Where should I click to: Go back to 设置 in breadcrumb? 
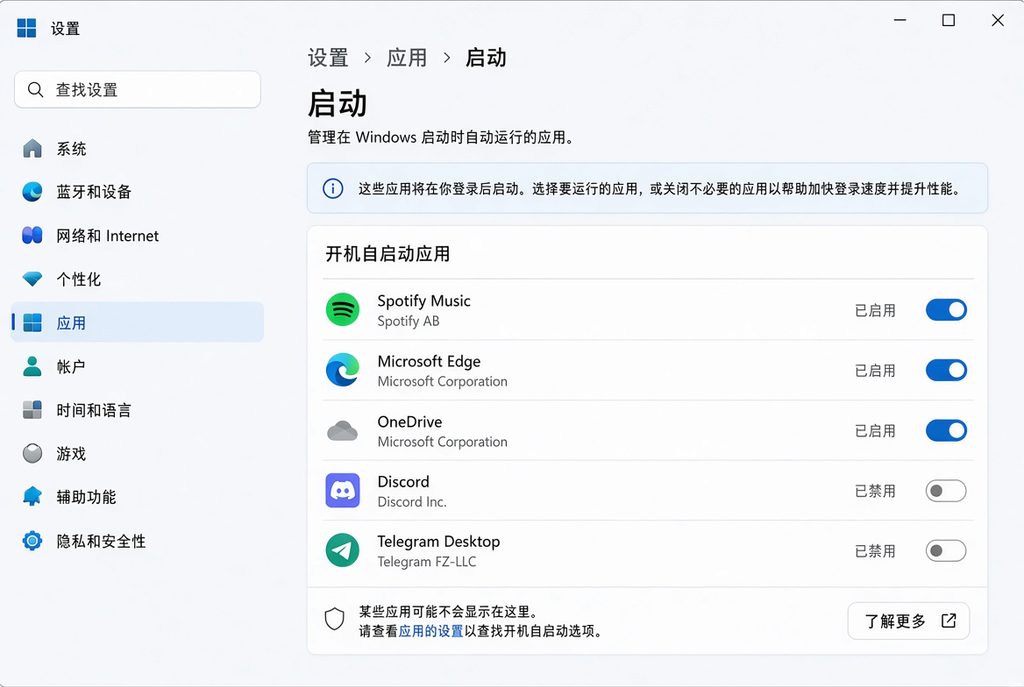point(328,57)
